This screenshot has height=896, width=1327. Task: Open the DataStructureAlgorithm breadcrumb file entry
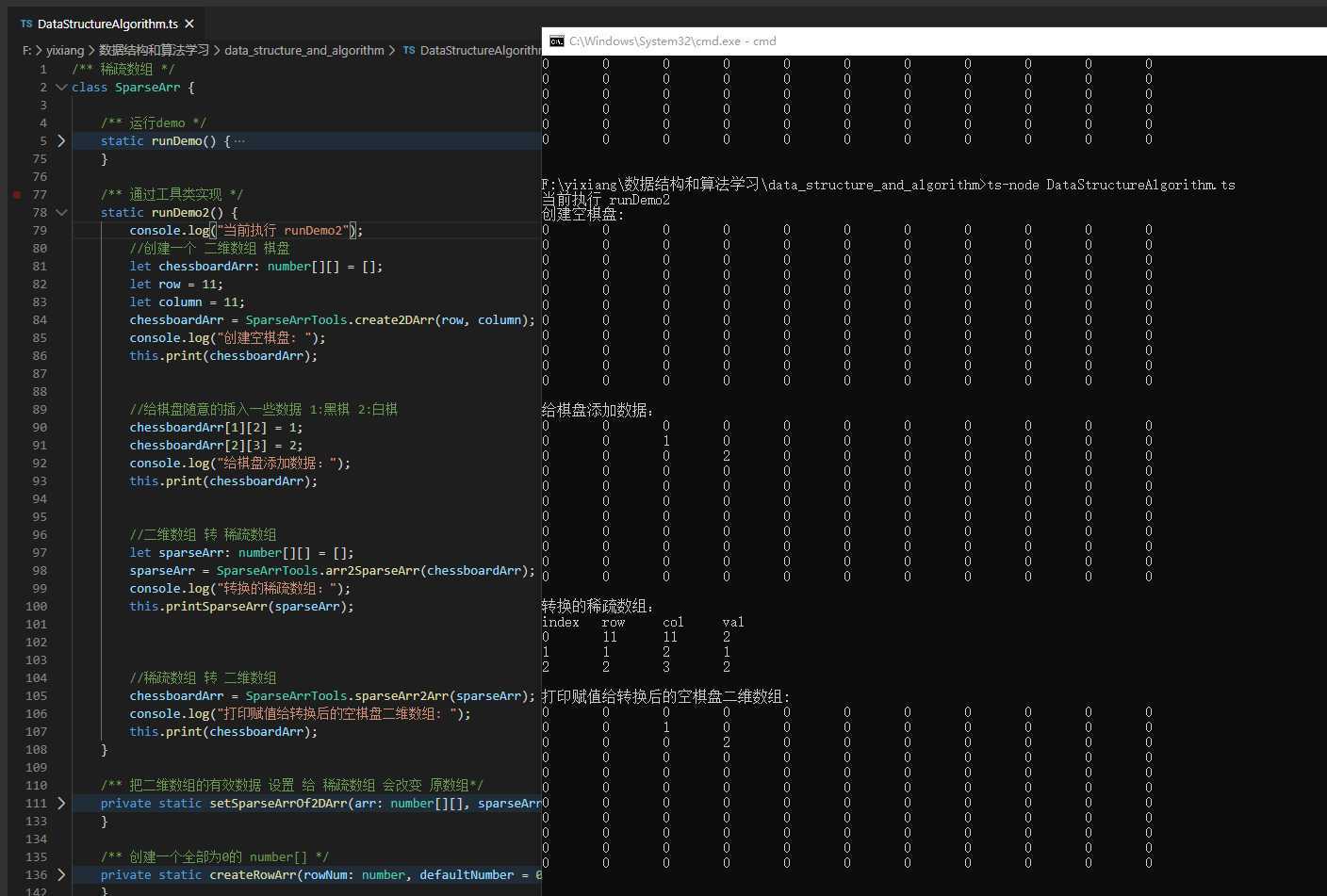tap(480, 50)
